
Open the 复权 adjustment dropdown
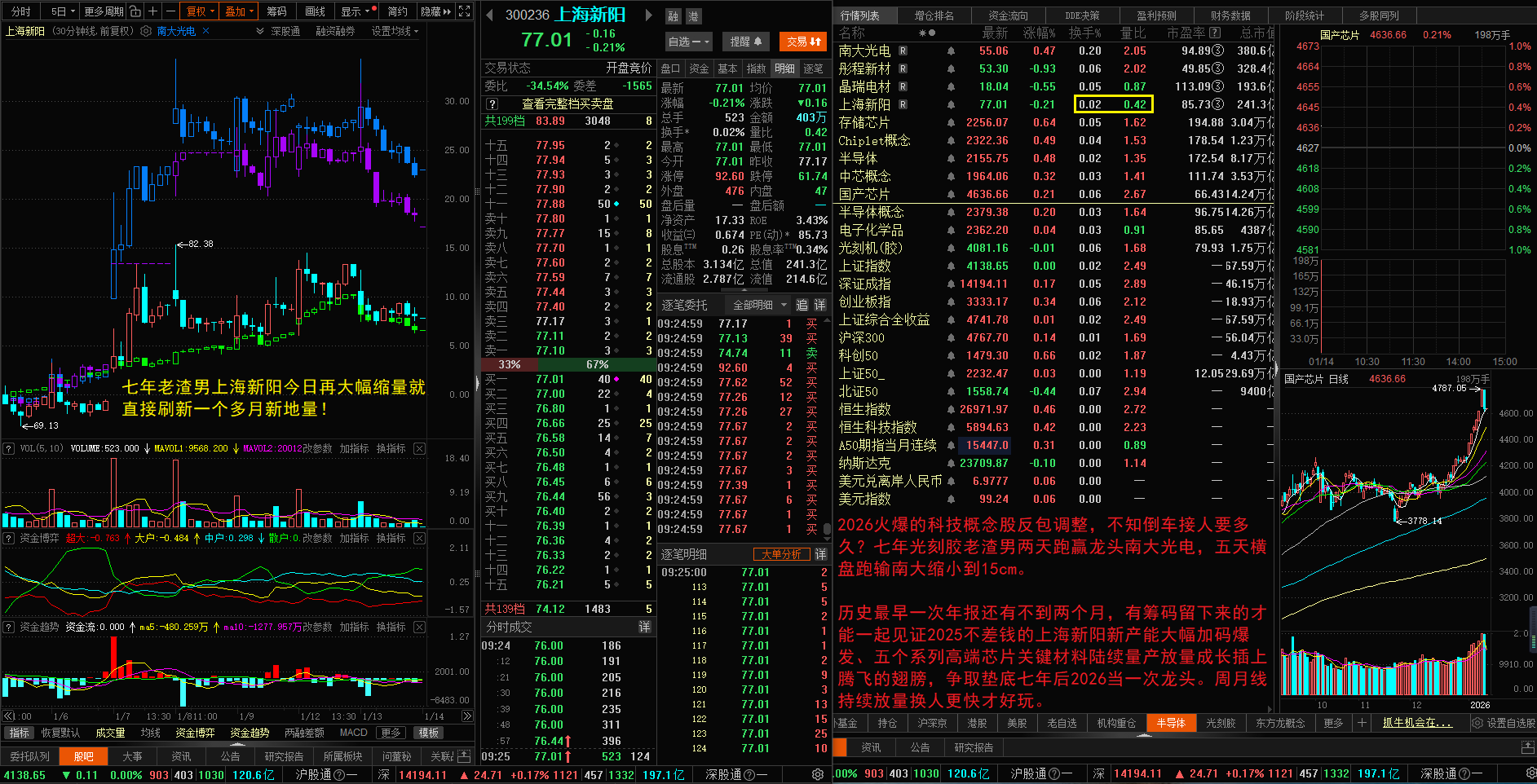201,11
